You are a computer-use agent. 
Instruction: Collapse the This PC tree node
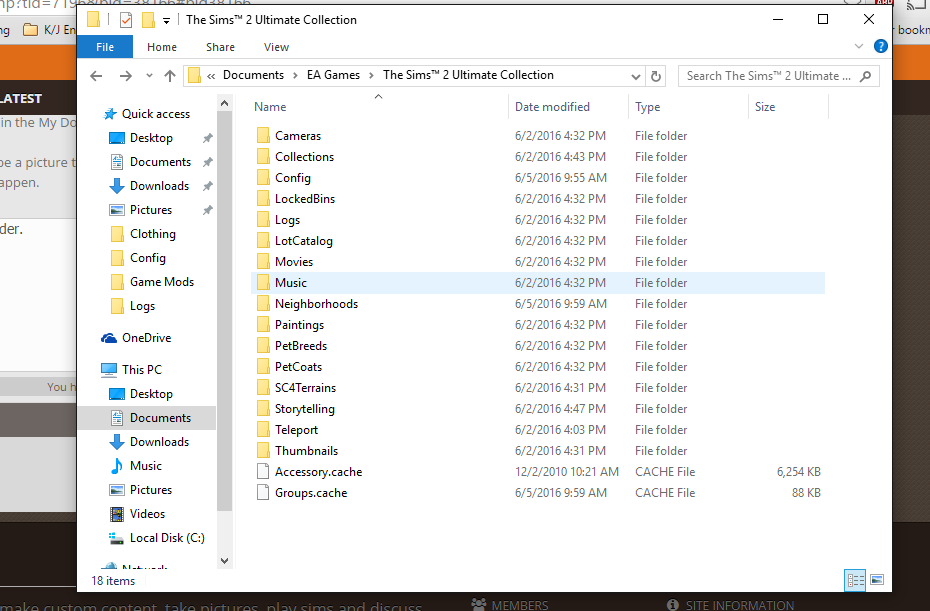90,370
